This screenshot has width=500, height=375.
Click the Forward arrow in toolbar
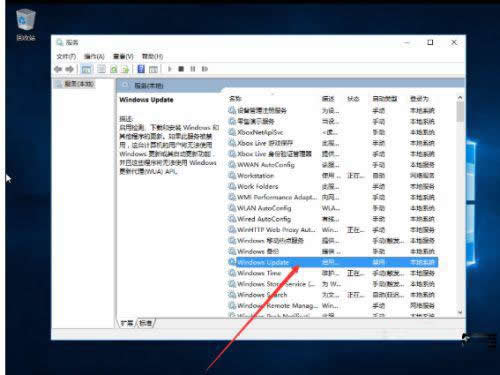click(69, 69)
